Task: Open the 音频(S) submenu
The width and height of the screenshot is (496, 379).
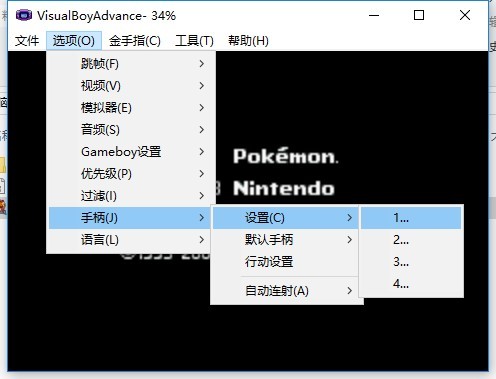Action: (x=131, y=130)
